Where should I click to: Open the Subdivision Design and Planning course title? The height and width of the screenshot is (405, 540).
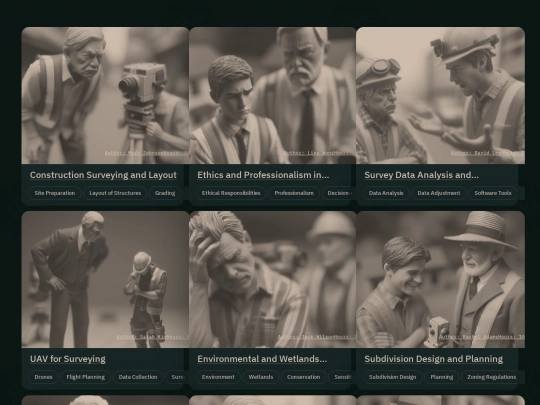pyautogui.click(x=434, y=359)
